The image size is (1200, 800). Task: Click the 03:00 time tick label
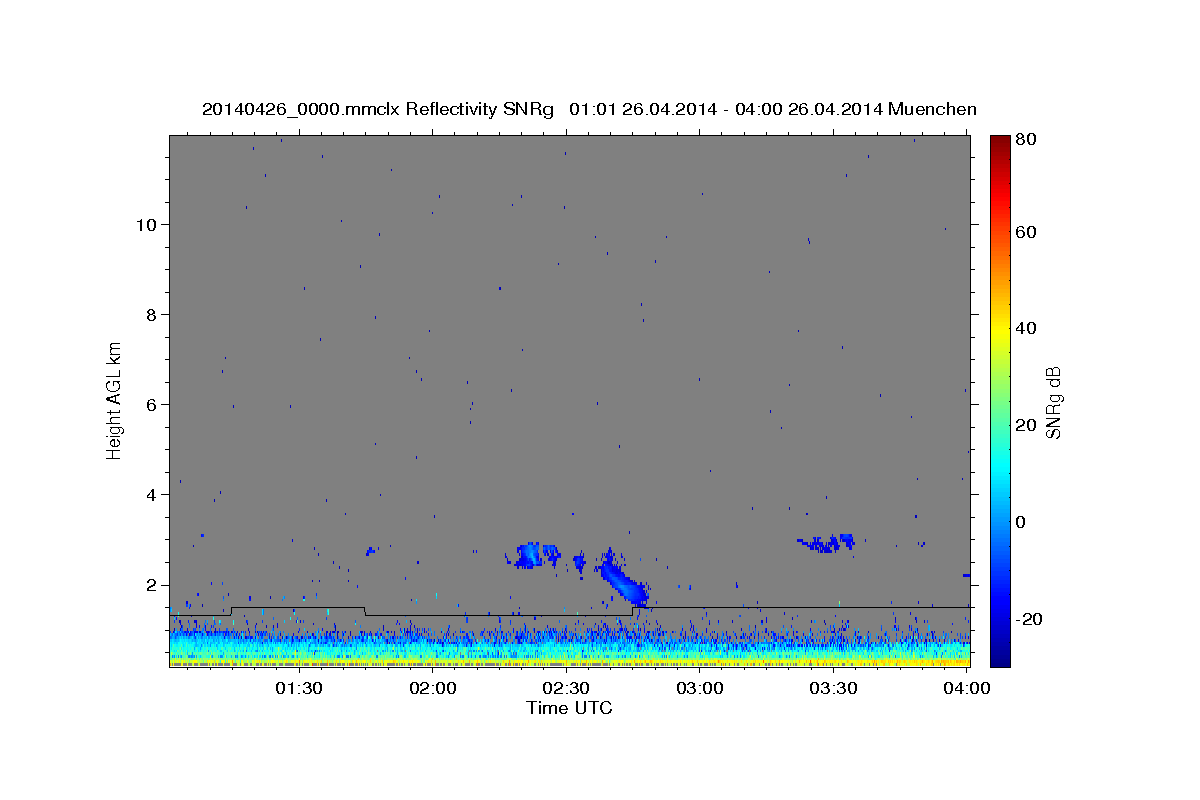(x=700, y=688)
